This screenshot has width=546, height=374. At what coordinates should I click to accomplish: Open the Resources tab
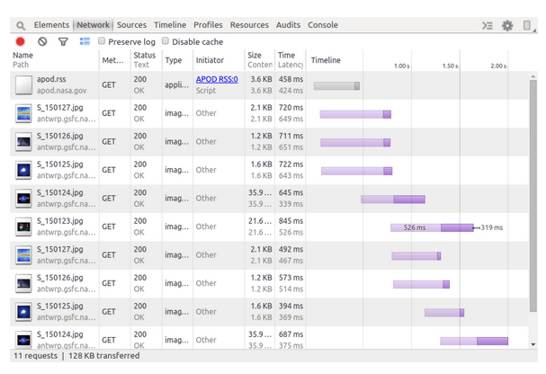(249, 25)
